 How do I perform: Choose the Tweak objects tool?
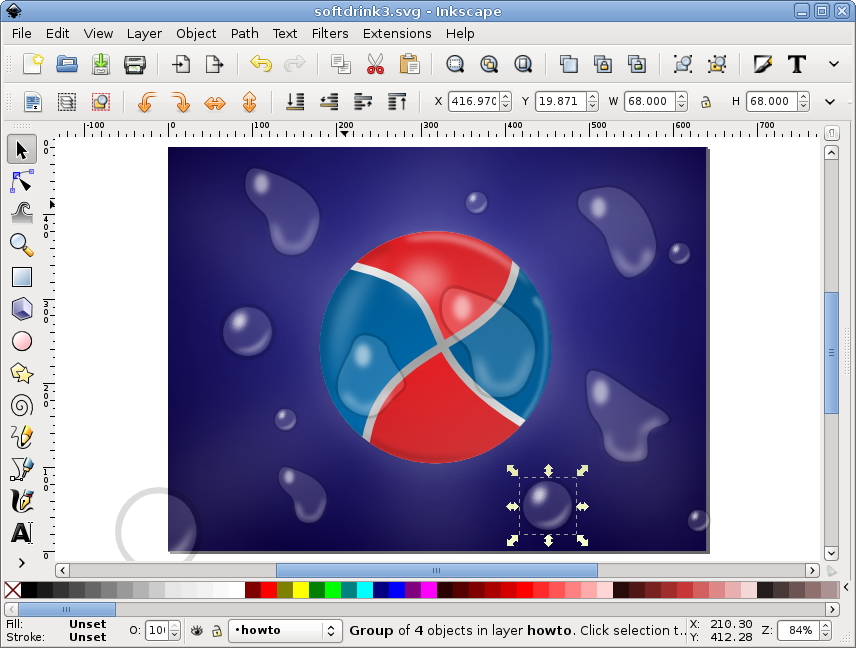coord(22,213)
